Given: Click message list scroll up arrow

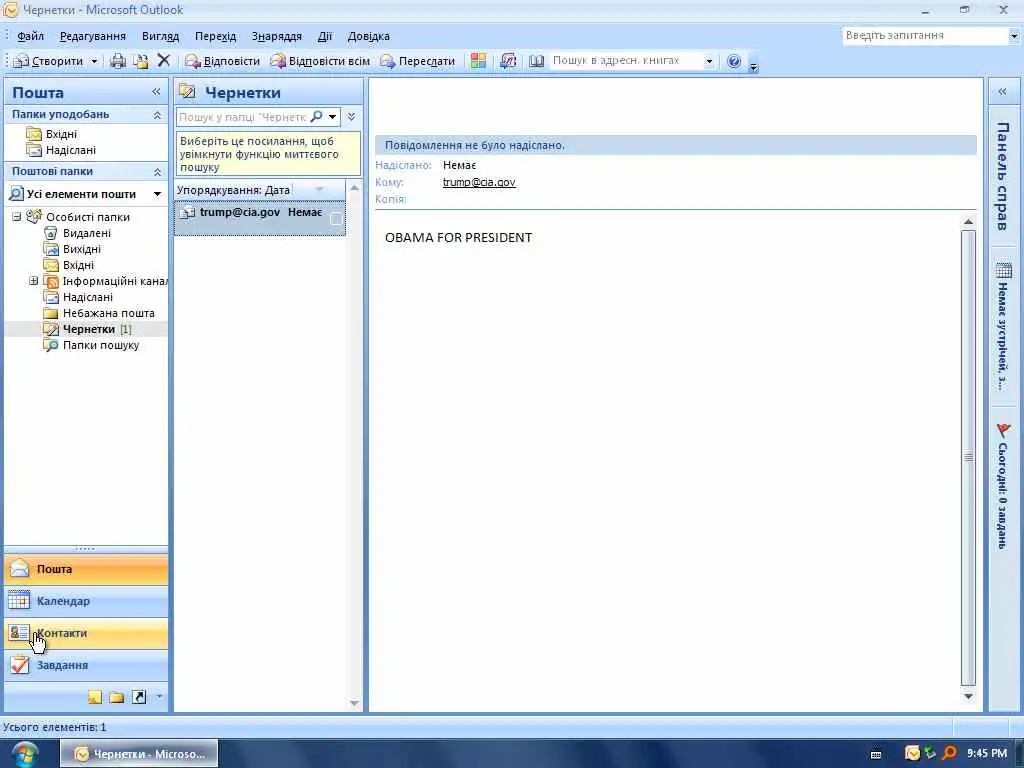Looking at the screenshot, I should (x=355, y=188).
